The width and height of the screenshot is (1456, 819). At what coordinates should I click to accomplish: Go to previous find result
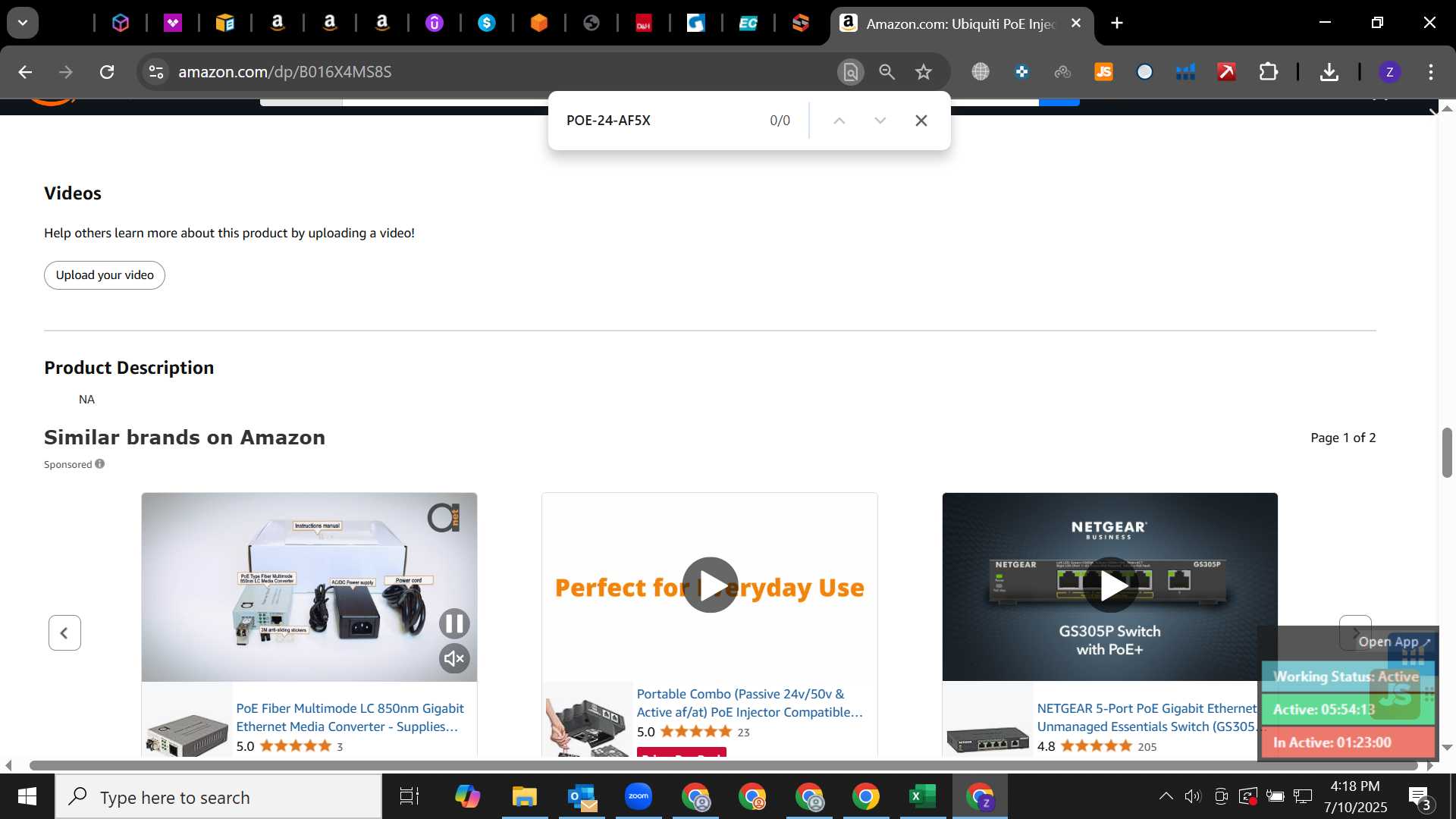coord(839,121)
